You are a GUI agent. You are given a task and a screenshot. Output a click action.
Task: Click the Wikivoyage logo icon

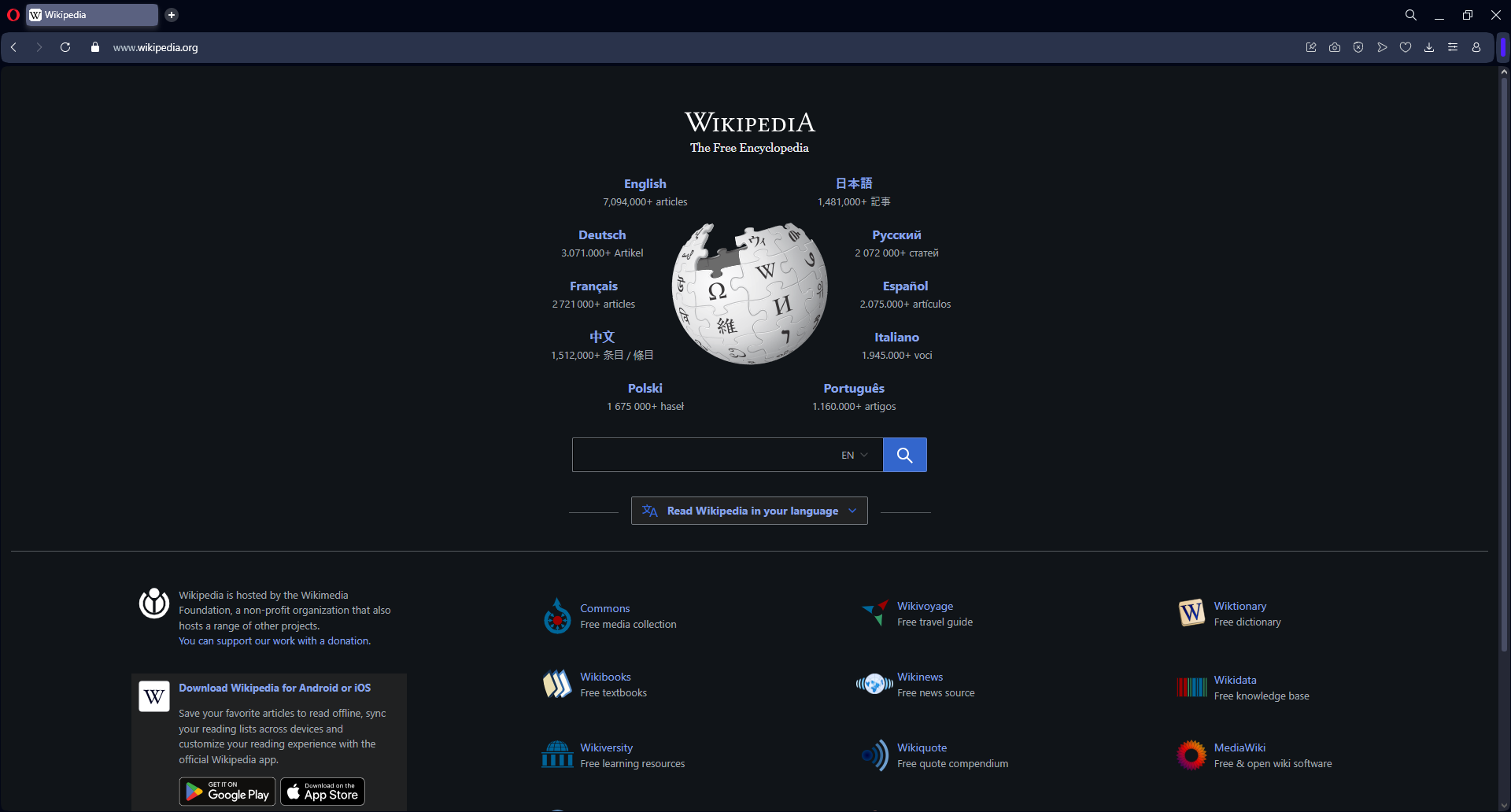point(874,613)
